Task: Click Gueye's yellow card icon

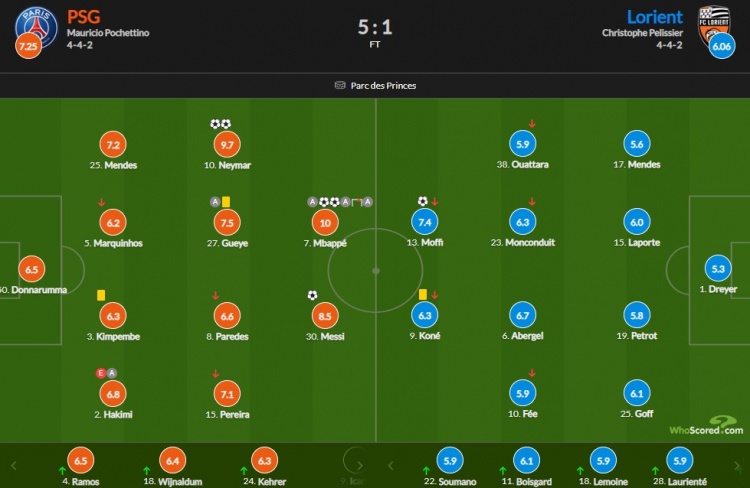Action: [226, 202]
